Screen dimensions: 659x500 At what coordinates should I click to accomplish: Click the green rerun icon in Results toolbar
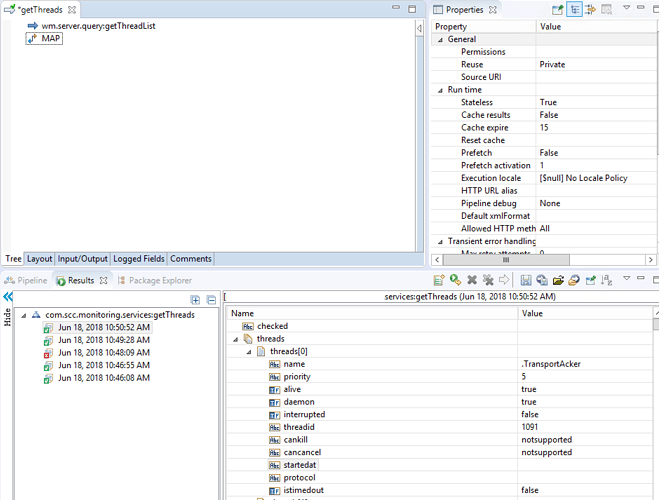pyautogui.click(x=455, y=280)
